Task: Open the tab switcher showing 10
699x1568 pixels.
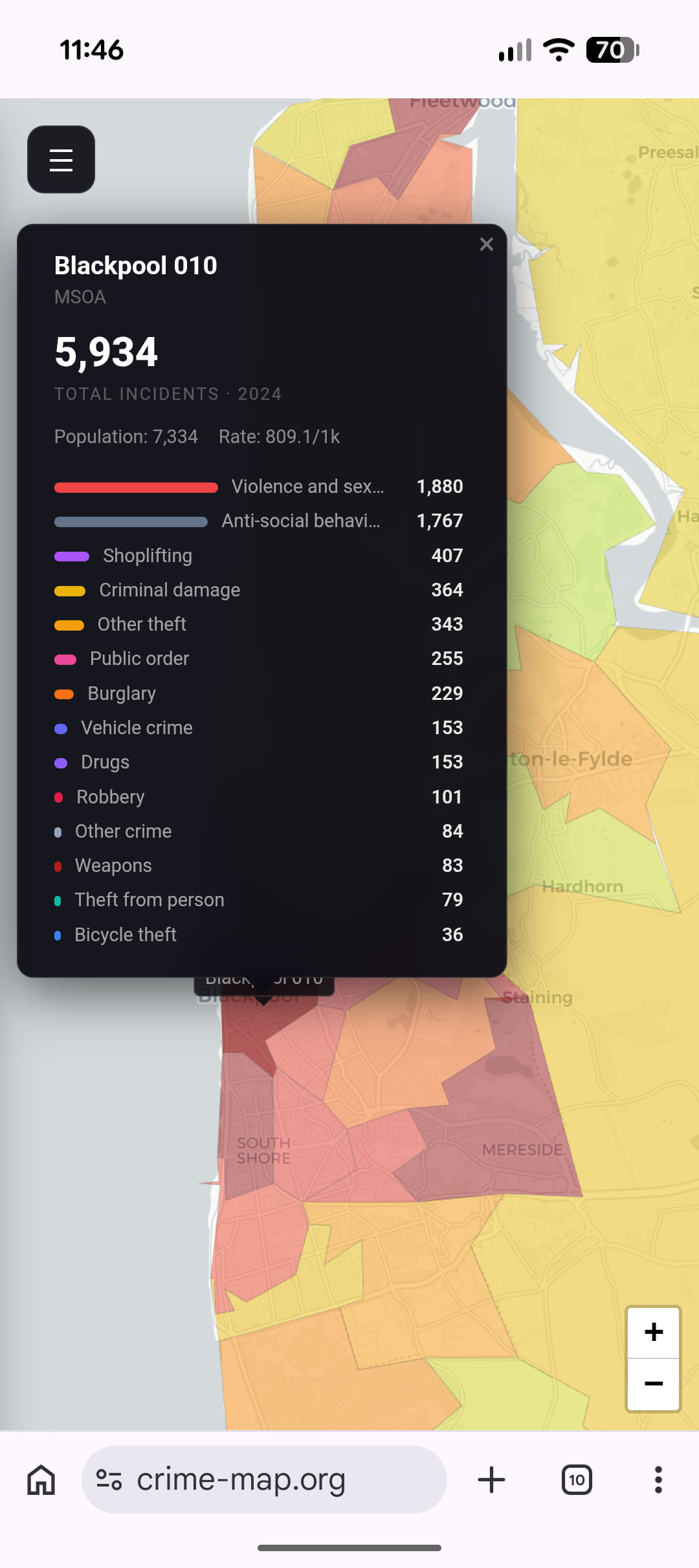Action: point(576,1480)
